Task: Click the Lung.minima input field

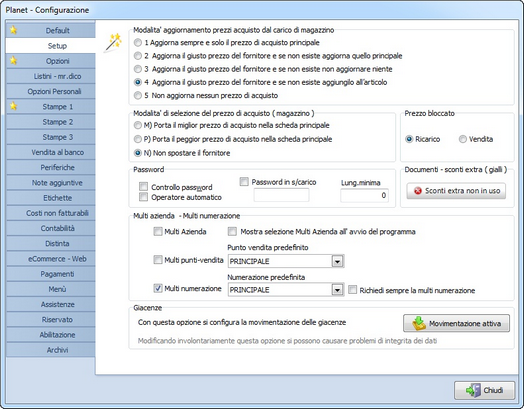Action: click(364, 195)
